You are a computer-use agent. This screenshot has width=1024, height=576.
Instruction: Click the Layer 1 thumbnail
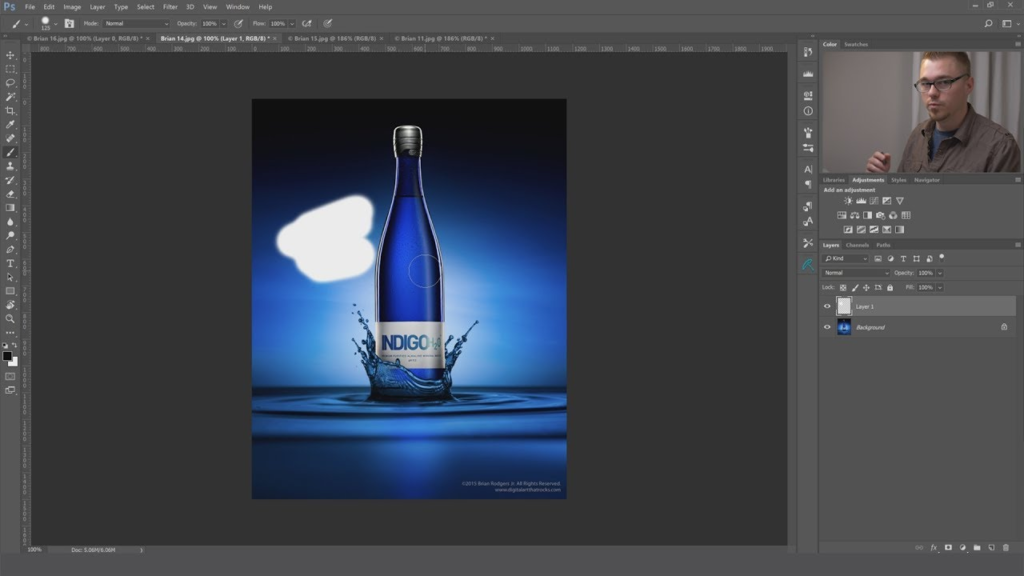coord(844,306)
